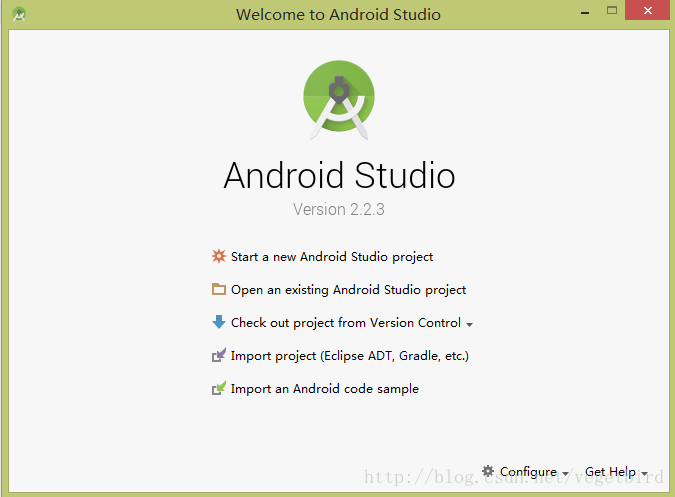This screenshot has height=497, width=675.
Task: Open the Get Help dropdown menu
Action: click(616, 472)
